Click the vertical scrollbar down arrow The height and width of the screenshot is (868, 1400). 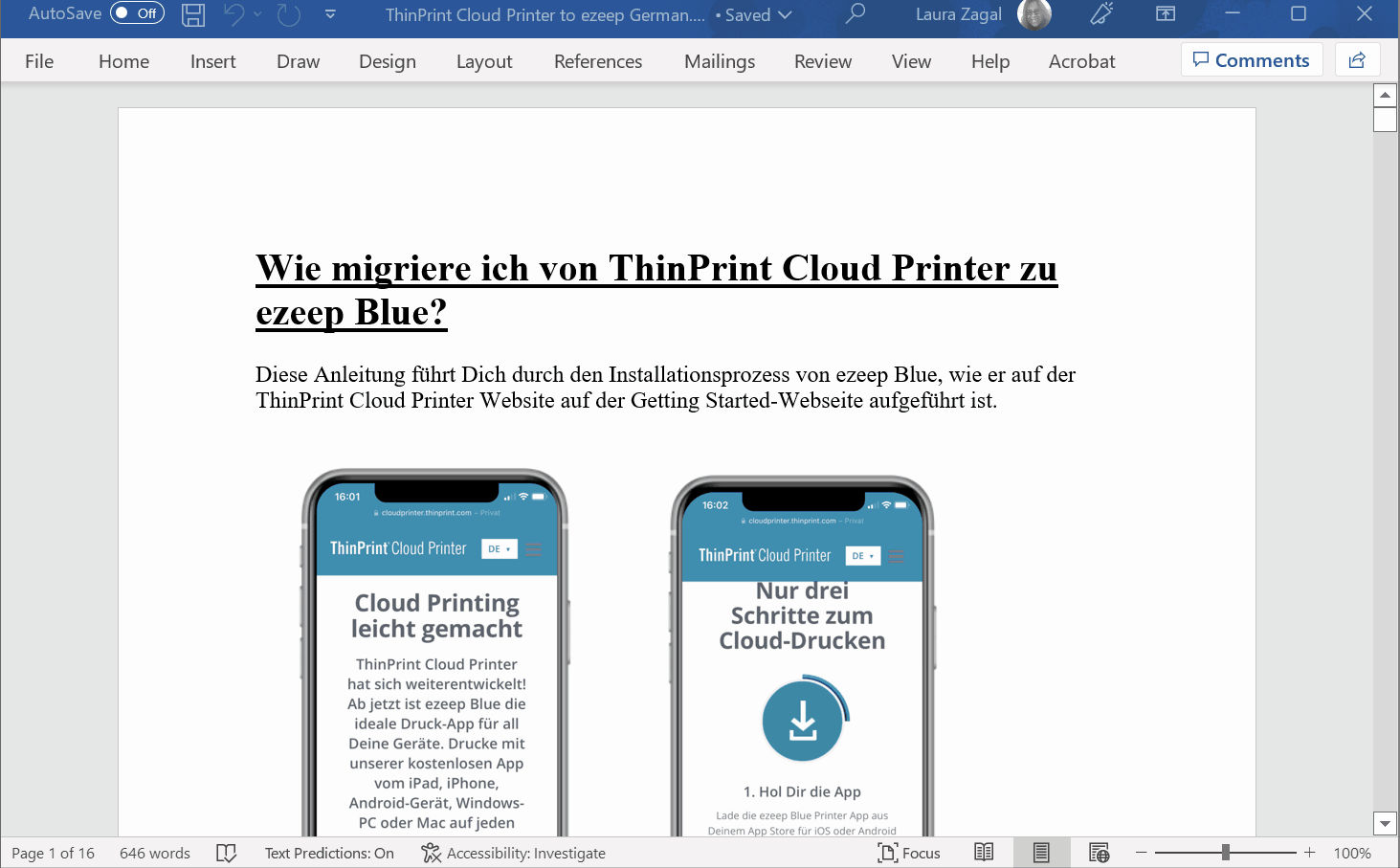pyautogui.click(x=1385, y=823)
